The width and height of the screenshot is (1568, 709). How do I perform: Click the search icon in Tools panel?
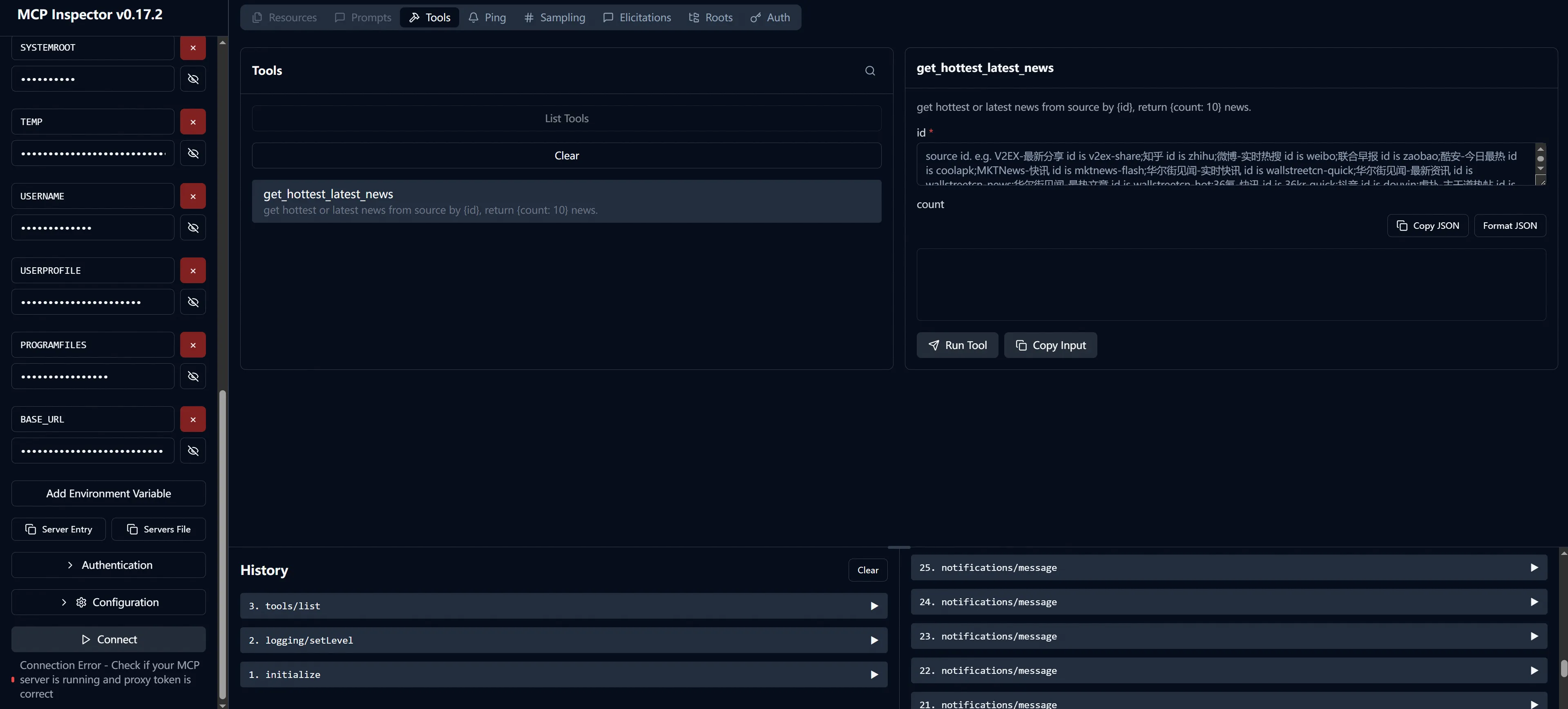(x=870, y=71)
